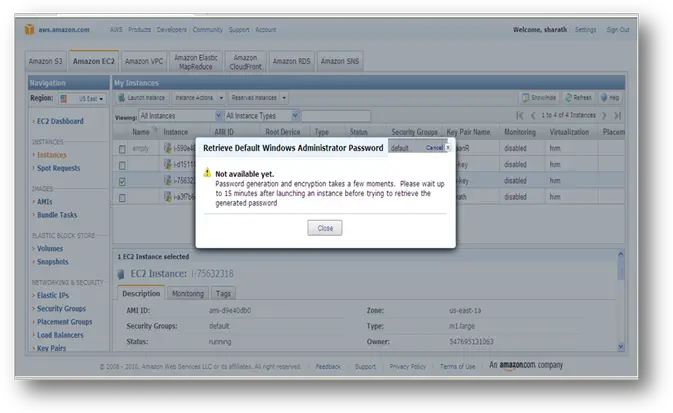Switch to the Amazon EC2 tab

click(94, 61)
